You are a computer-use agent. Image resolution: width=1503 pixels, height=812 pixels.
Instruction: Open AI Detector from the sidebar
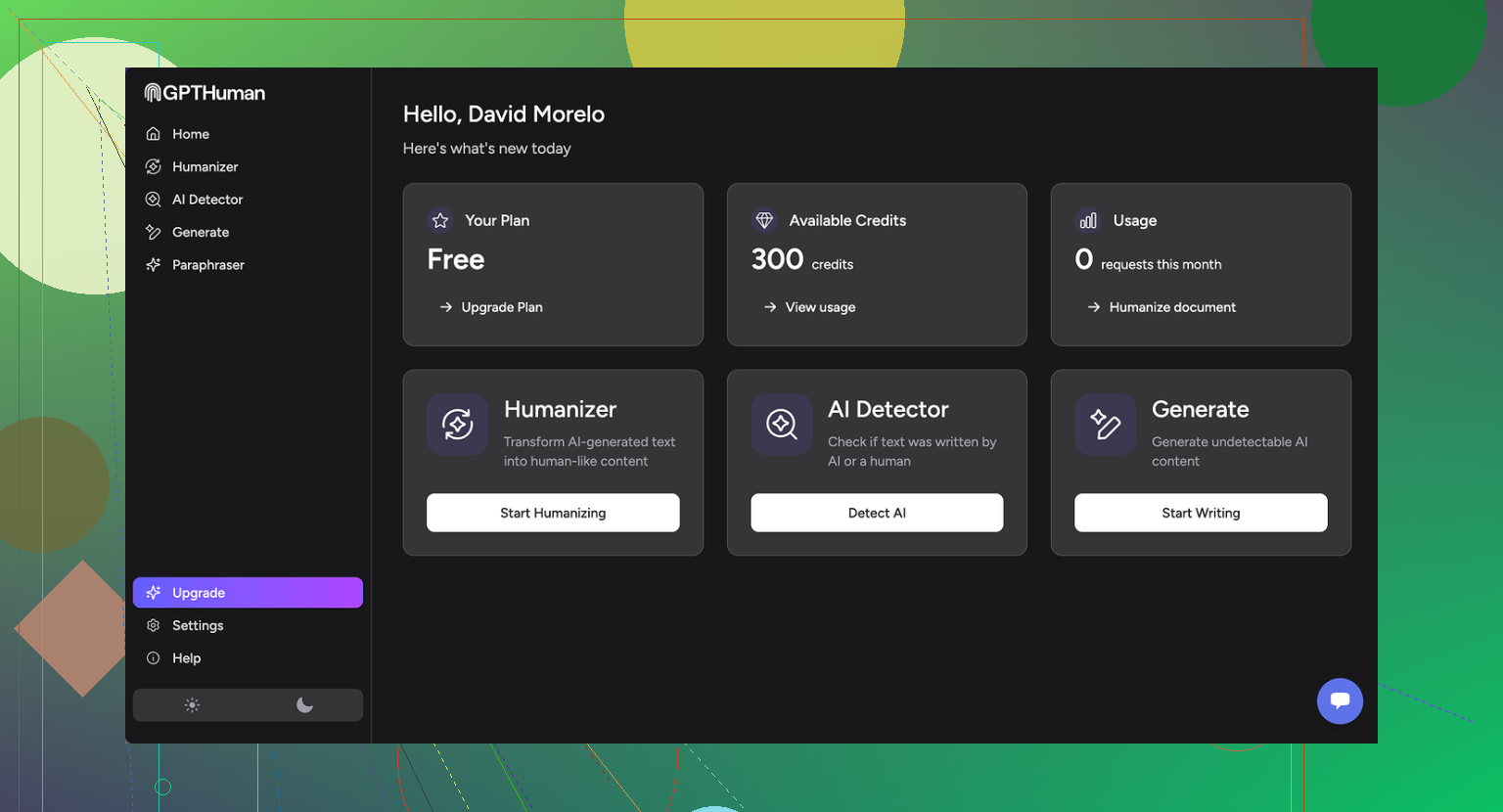tap(206, 200)
